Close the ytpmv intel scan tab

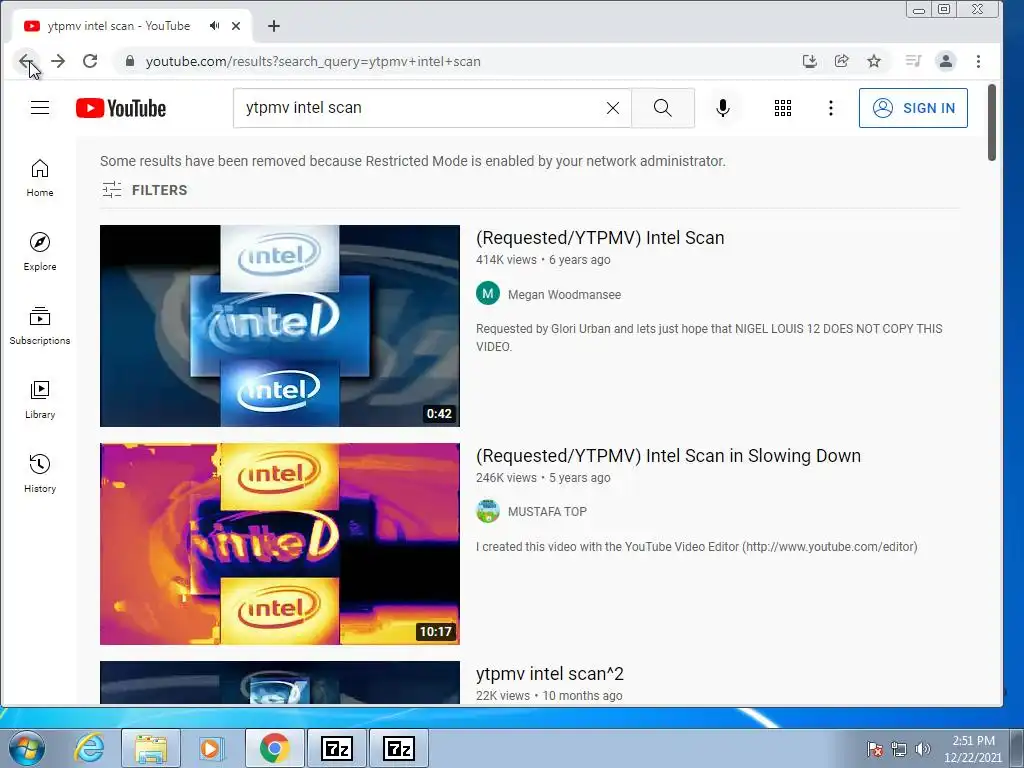click(x=236, y=26)
